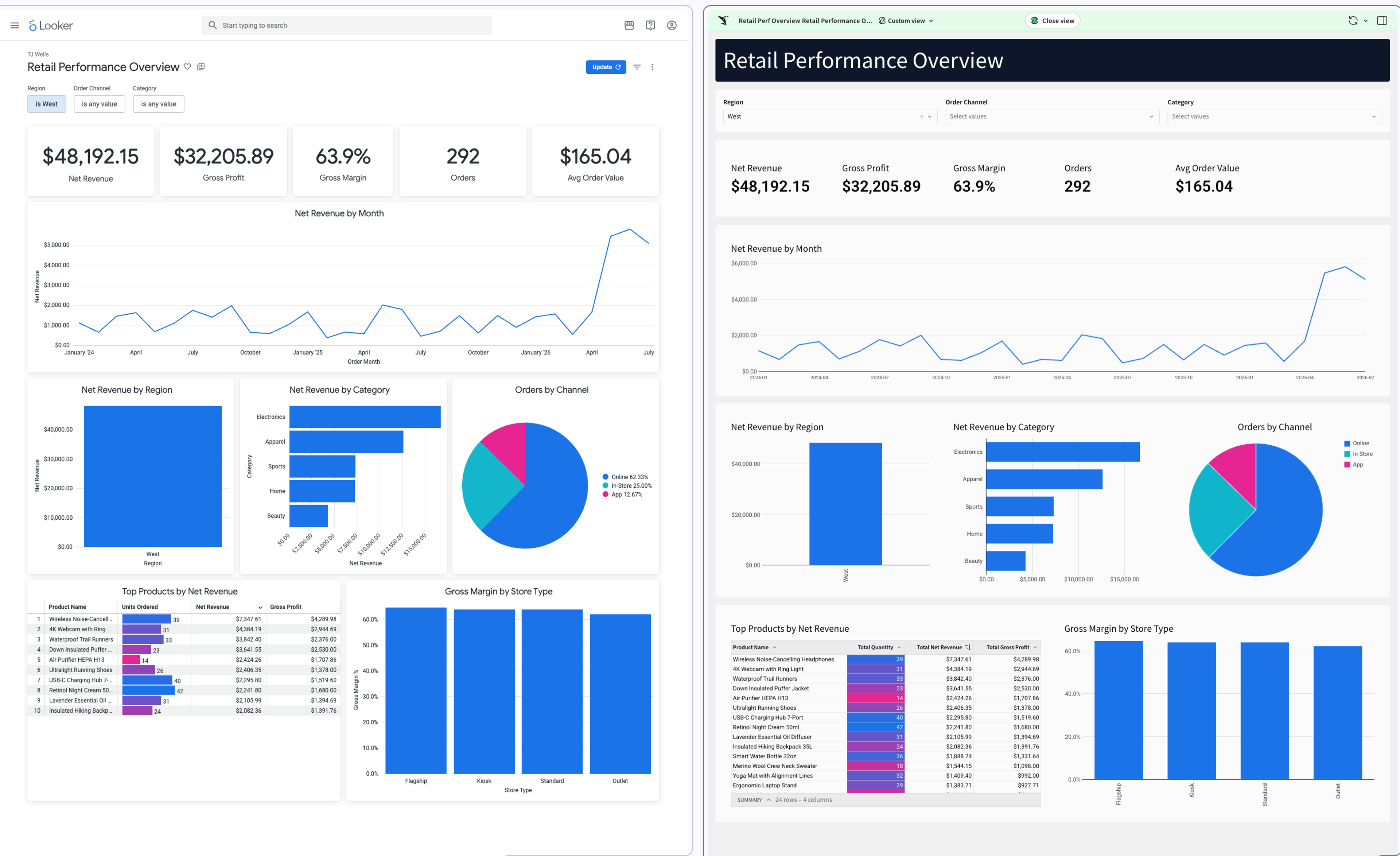Open Total Quantity column menu

pos(899,647)
